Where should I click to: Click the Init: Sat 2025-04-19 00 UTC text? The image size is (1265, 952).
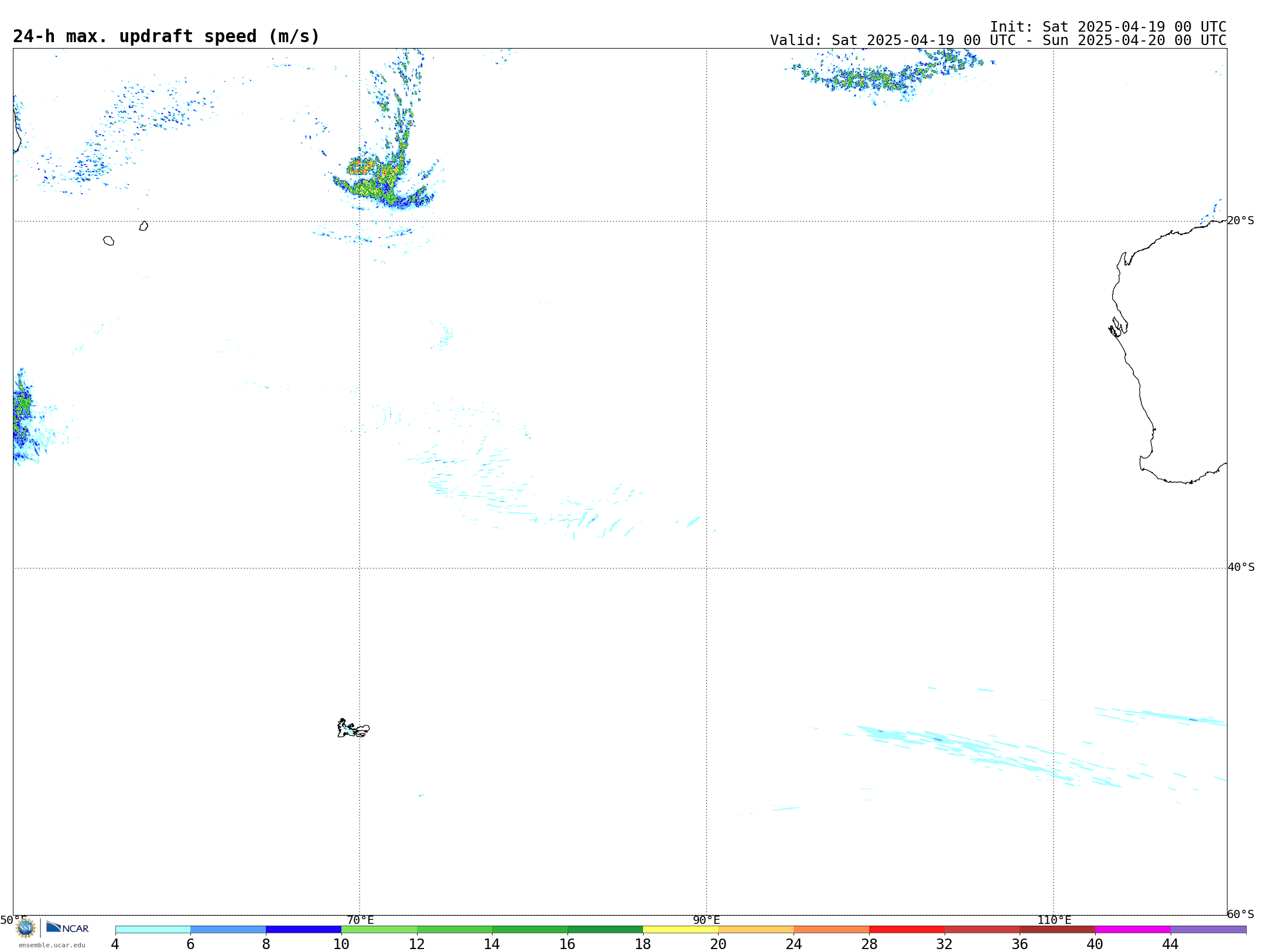[1108, 27]
